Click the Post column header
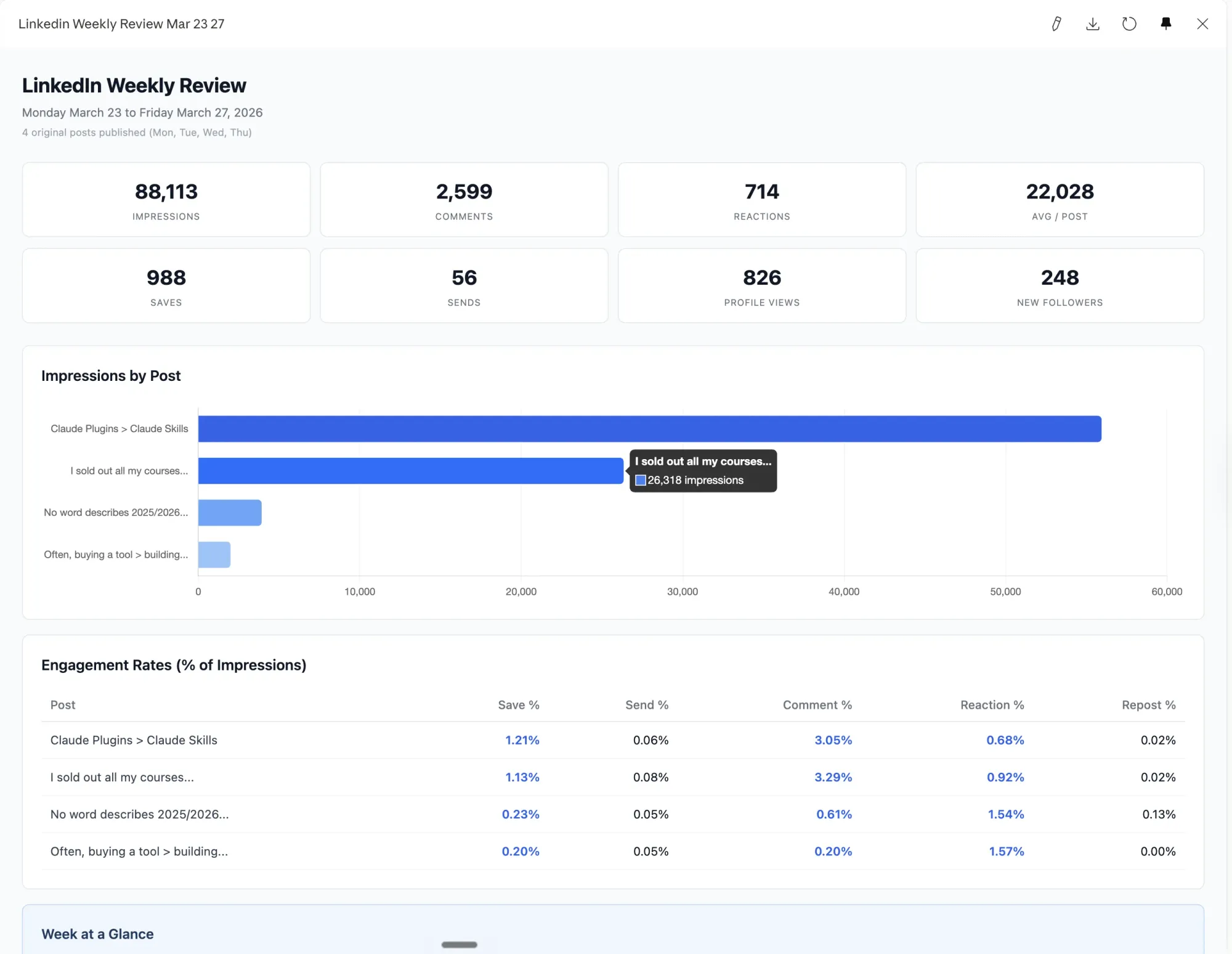This screenshot has width=1232, height=954. click(x=63, y=705)
